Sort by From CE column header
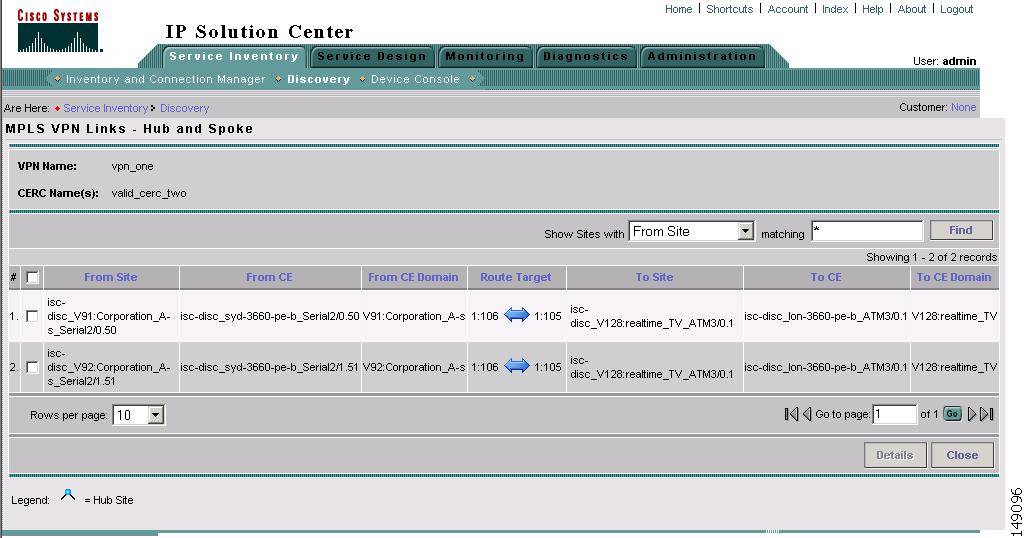This screenshot has width=1024, height=538. (x=269, y=277)
